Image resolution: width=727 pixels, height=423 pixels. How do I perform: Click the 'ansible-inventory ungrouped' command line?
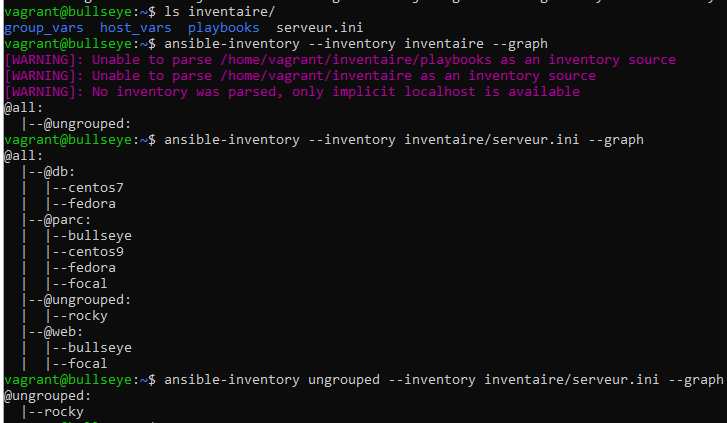[x=444, y=380]
